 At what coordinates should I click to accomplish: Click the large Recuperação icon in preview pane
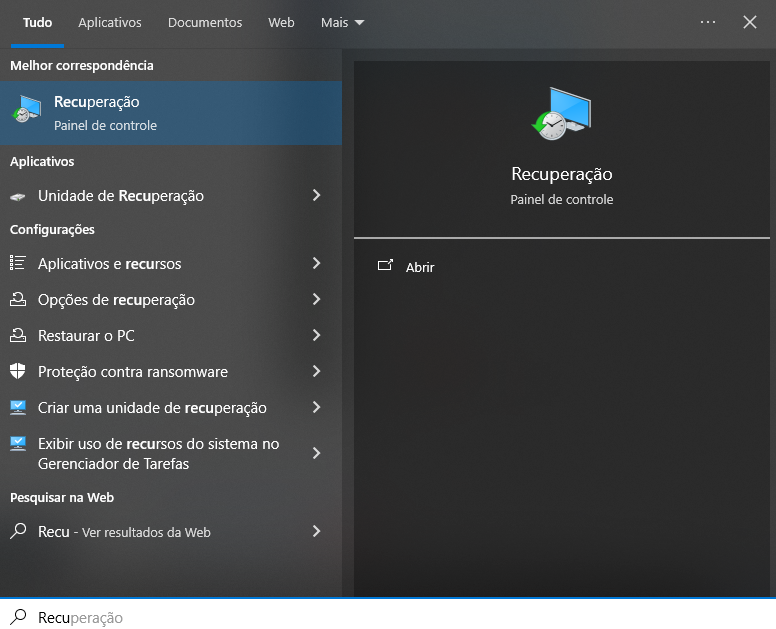(x=561, y=113)
